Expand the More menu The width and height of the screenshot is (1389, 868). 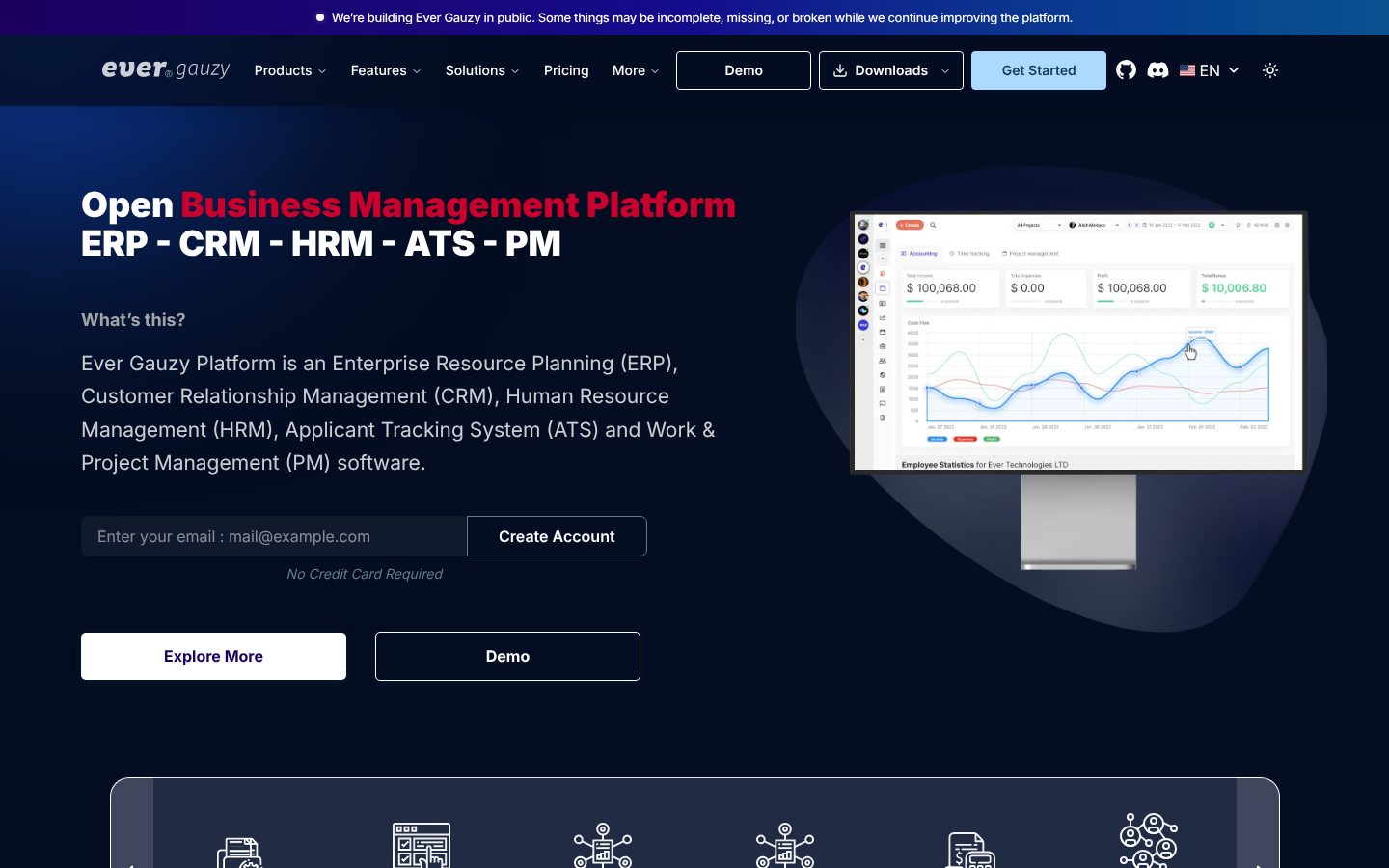[x=636, y=70]
